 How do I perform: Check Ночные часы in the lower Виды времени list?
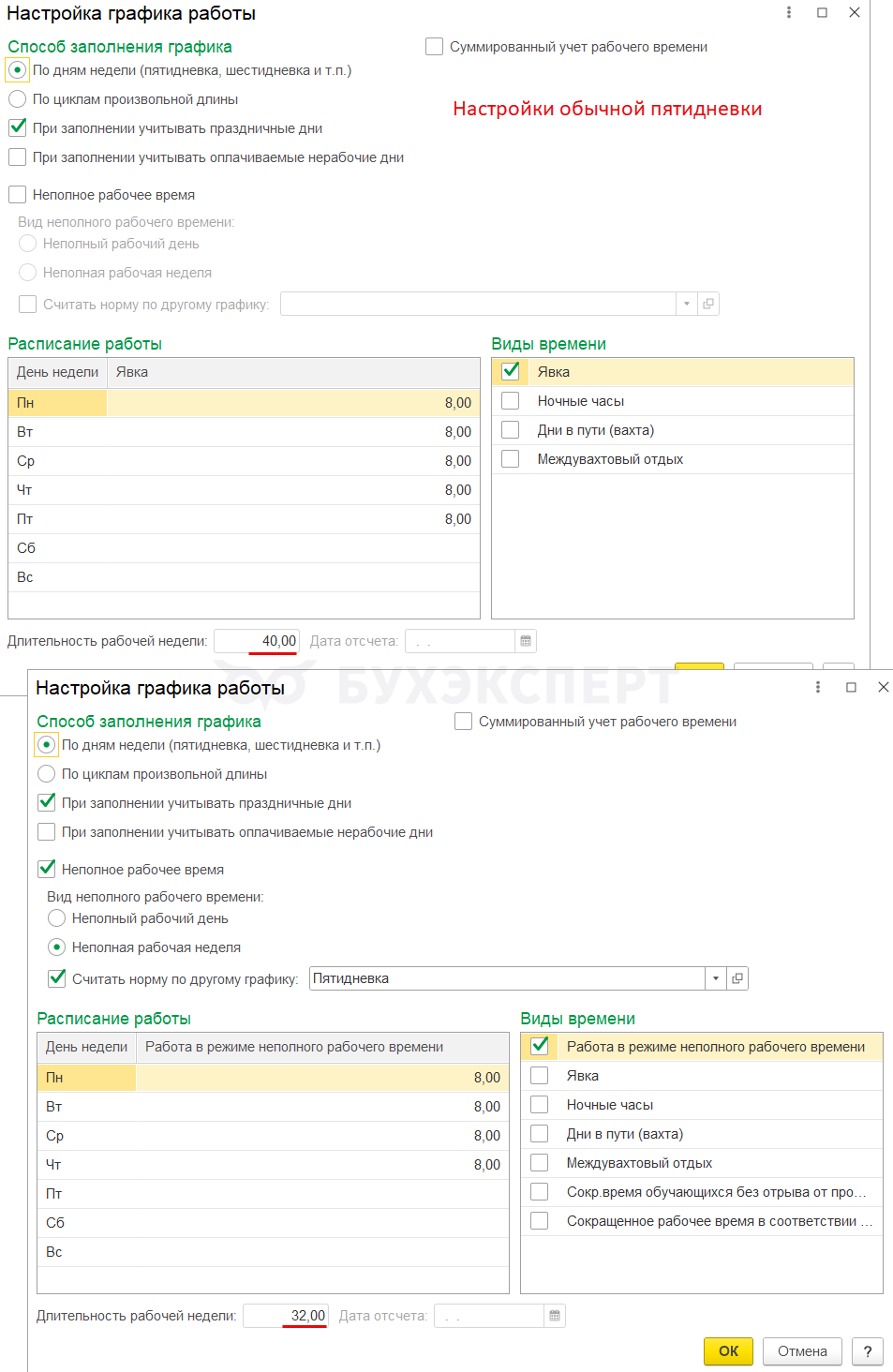540,1104
